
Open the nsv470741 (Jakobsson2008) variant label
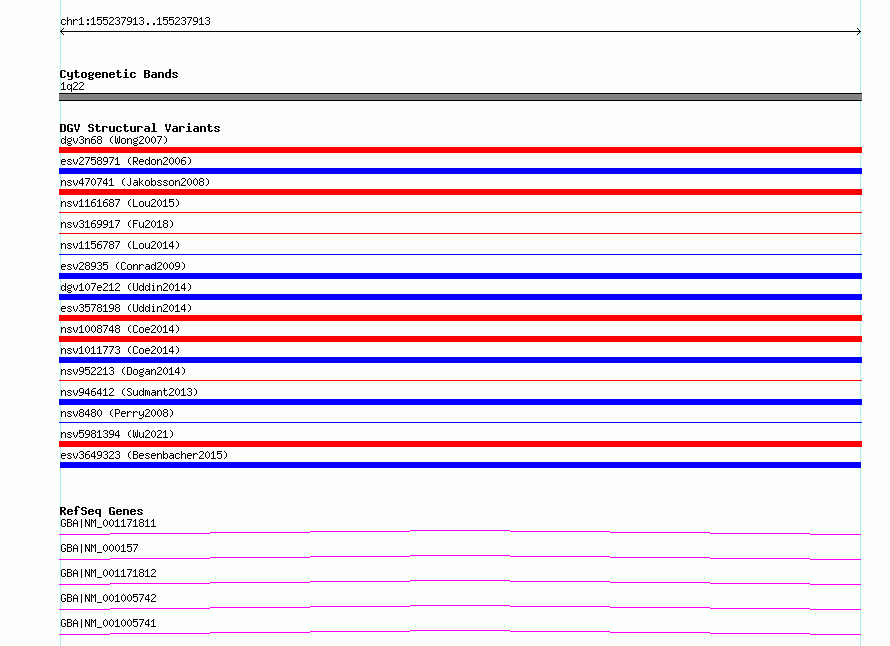coord(135,182)
